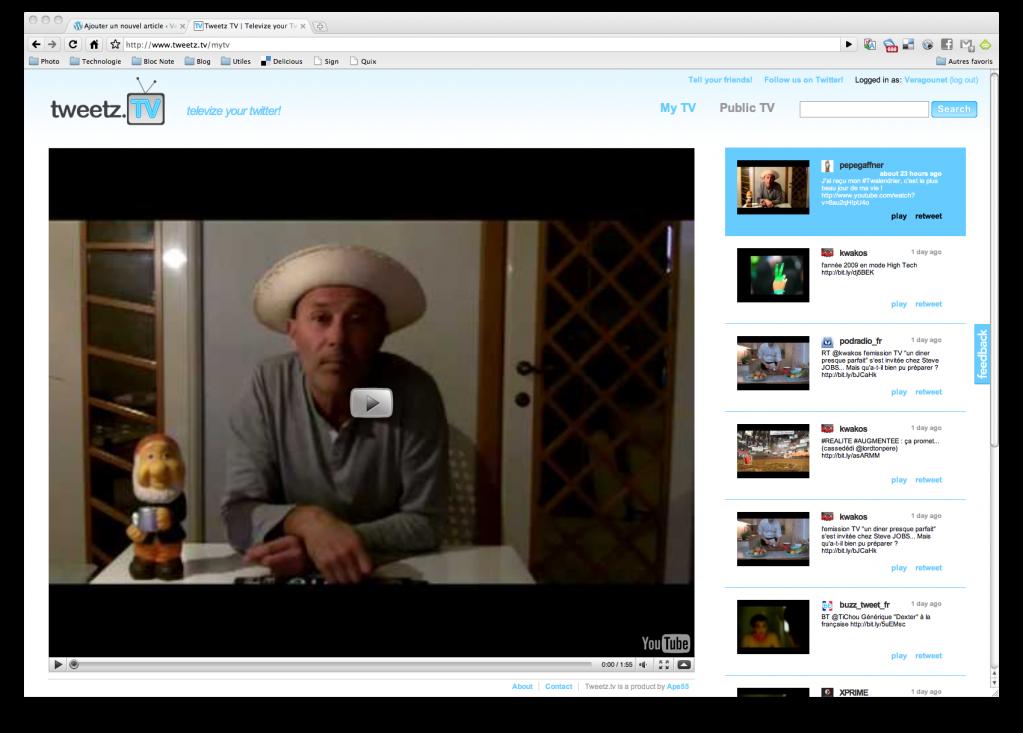Click the YouTube logo on the video

coord(665,644)
